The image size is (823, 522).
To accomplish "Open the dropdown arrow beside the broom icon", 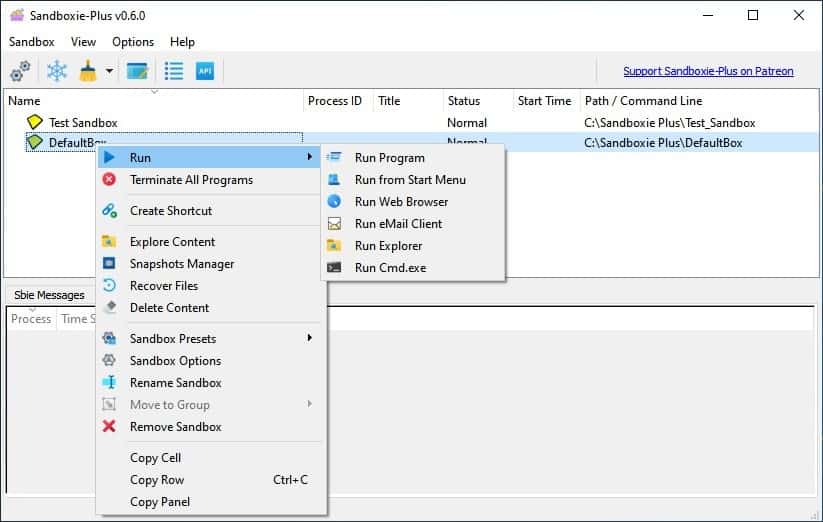I will click(109, 72).
